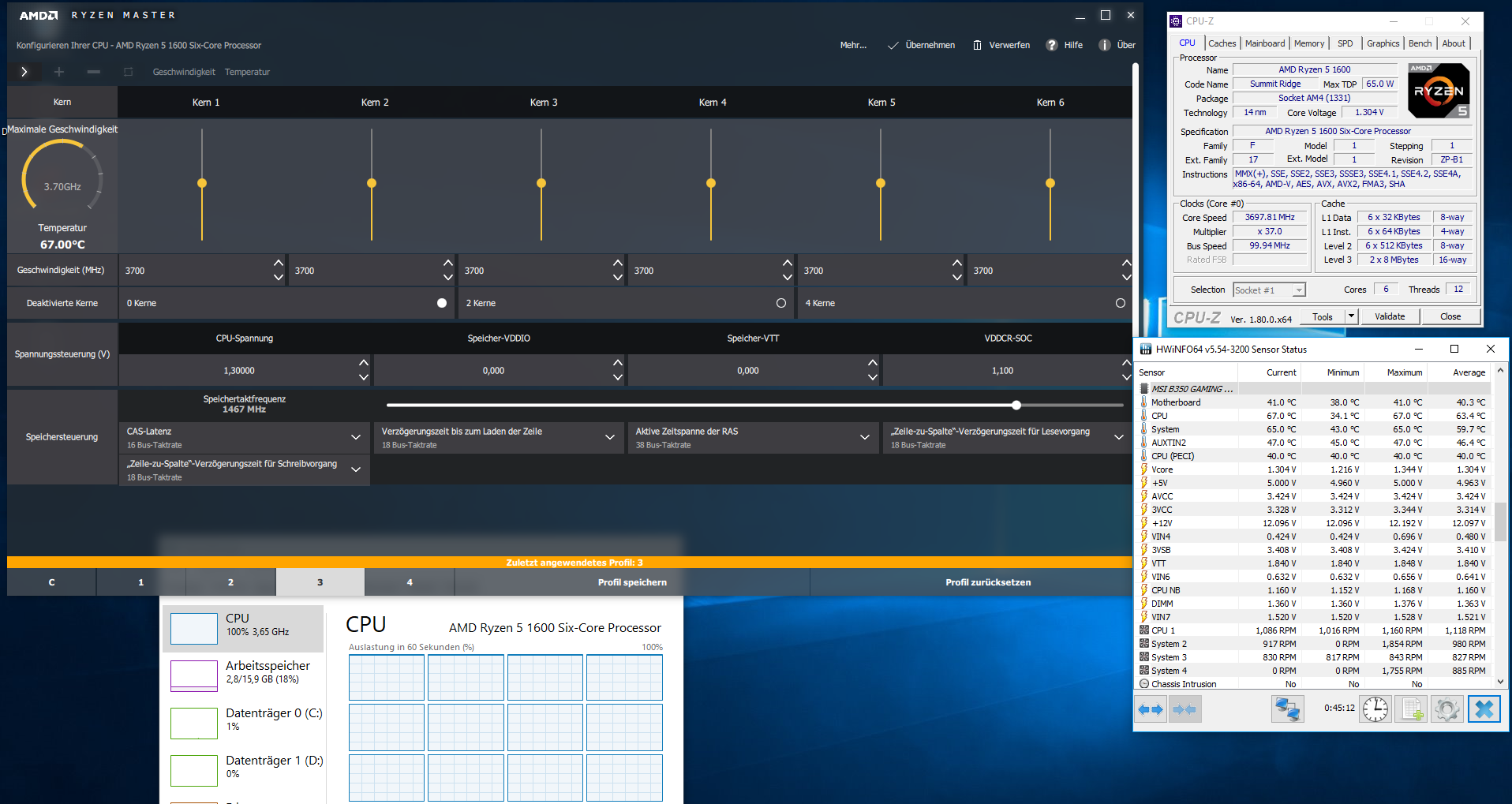Click Profil speichern

point(632,582)
